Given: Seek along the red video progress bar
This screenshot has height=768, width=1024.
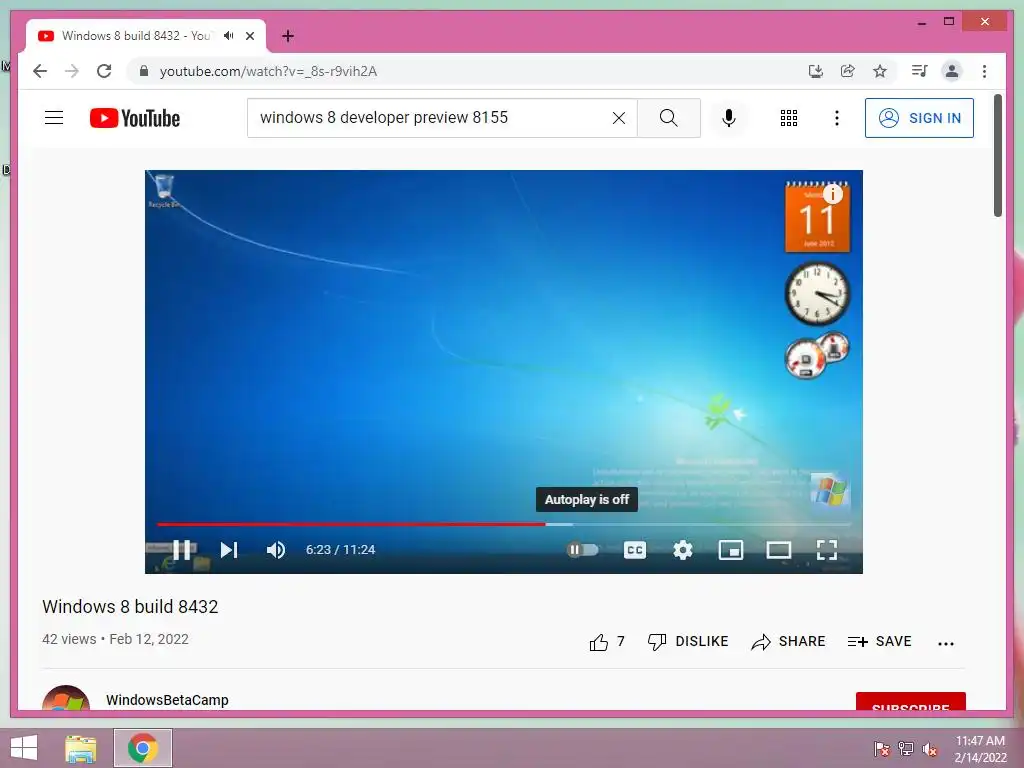Looking at the screenshot, I should point(504,524).
